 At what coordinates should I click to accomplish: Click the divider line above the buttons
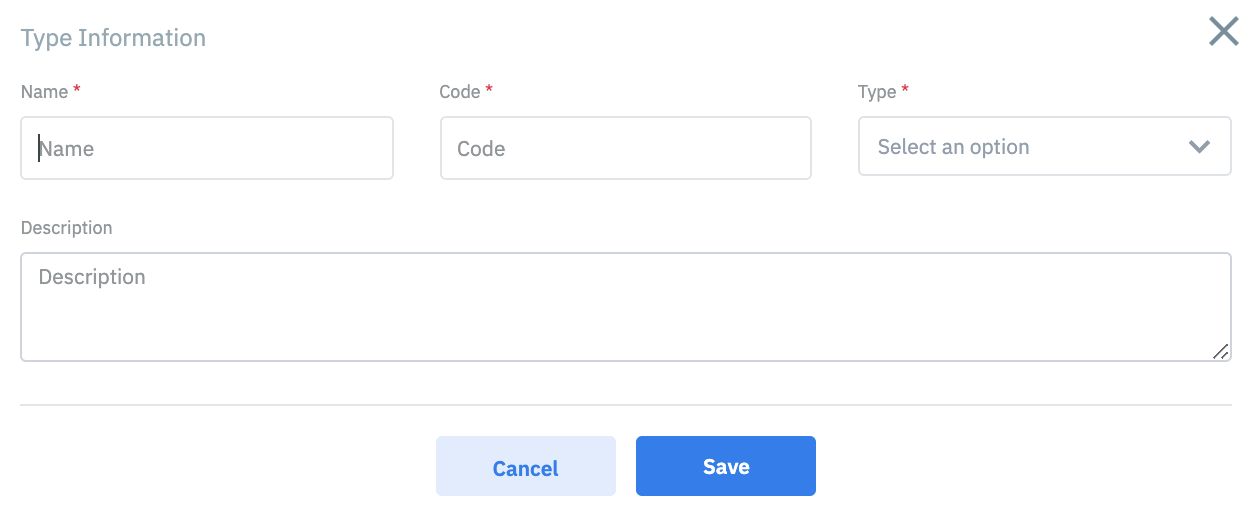click(625, 405)
